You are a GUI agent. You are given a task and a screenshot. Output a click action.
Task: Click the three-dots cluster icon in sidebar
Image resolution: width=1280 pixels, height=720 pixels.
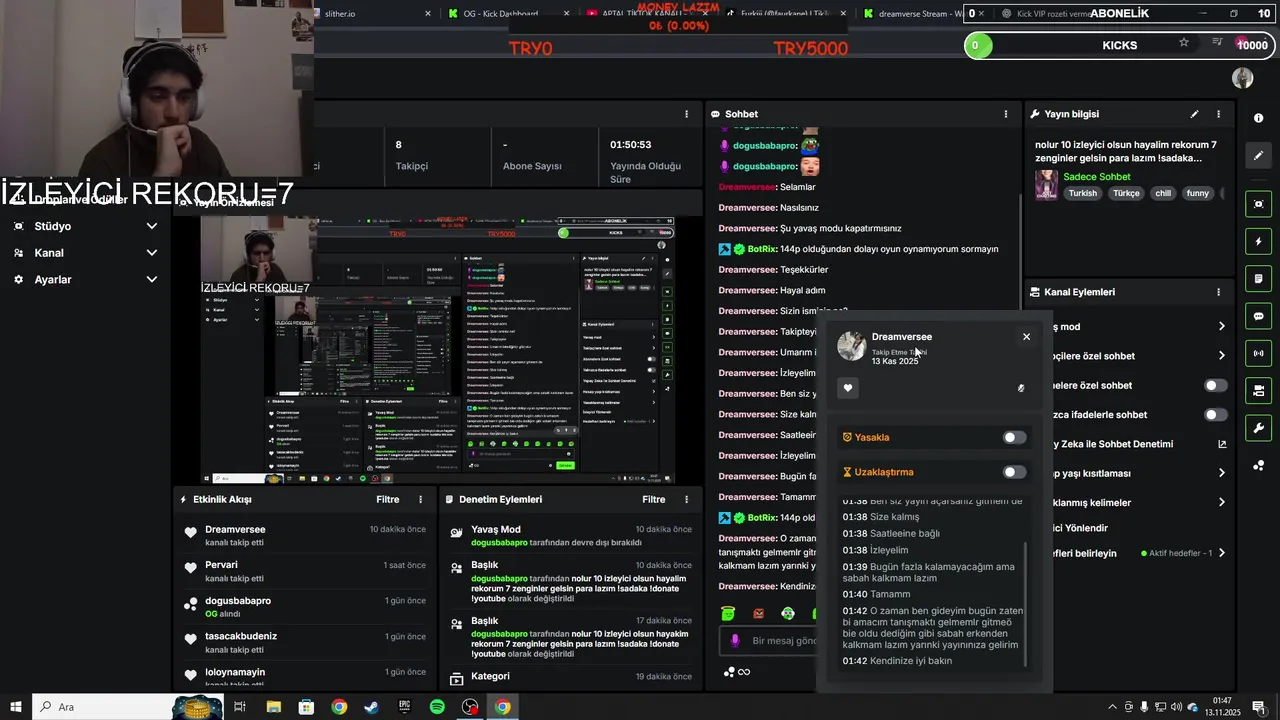tap(1258, 465)
